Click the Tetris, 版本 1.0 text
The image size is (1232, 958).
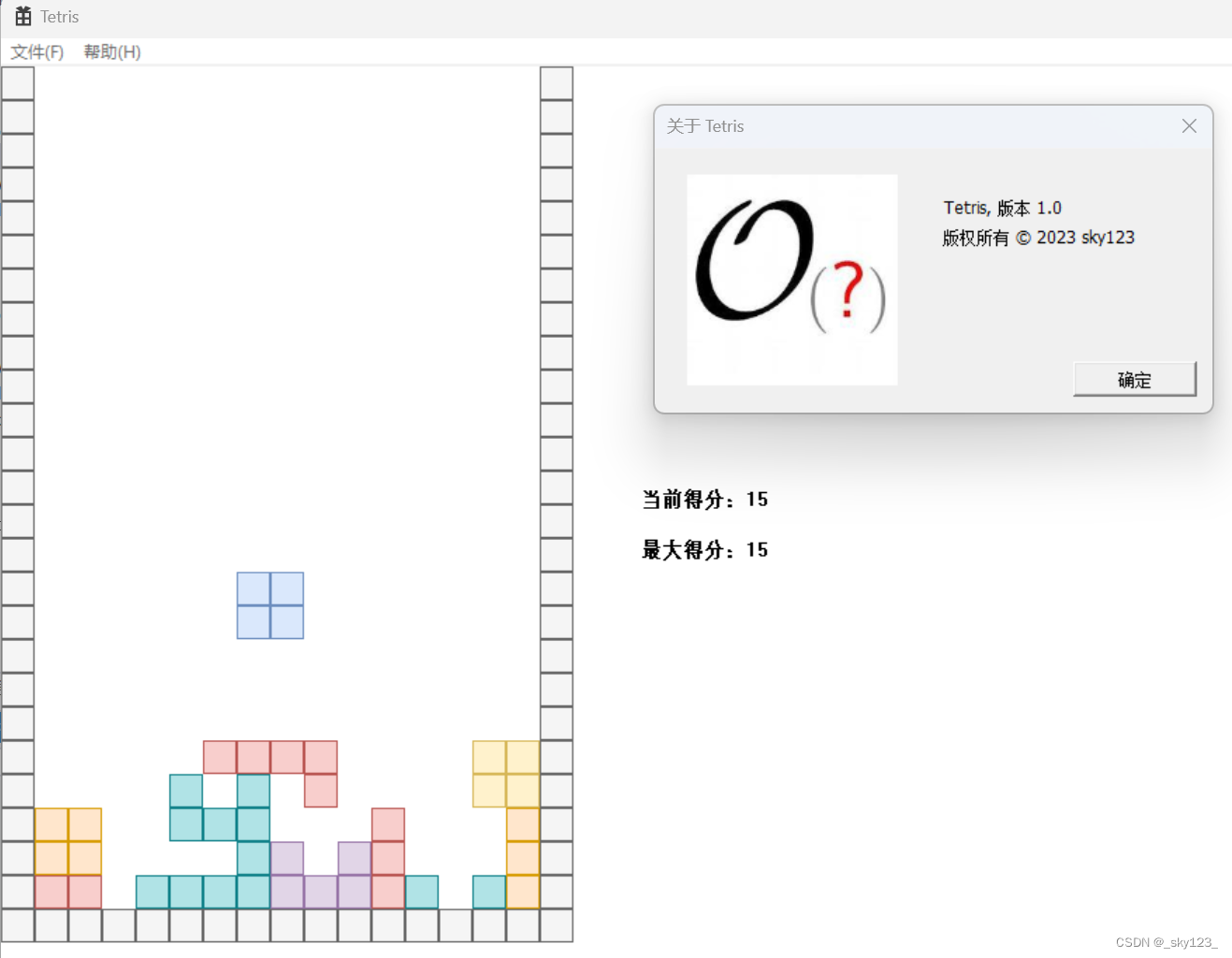pos(1003,208)
